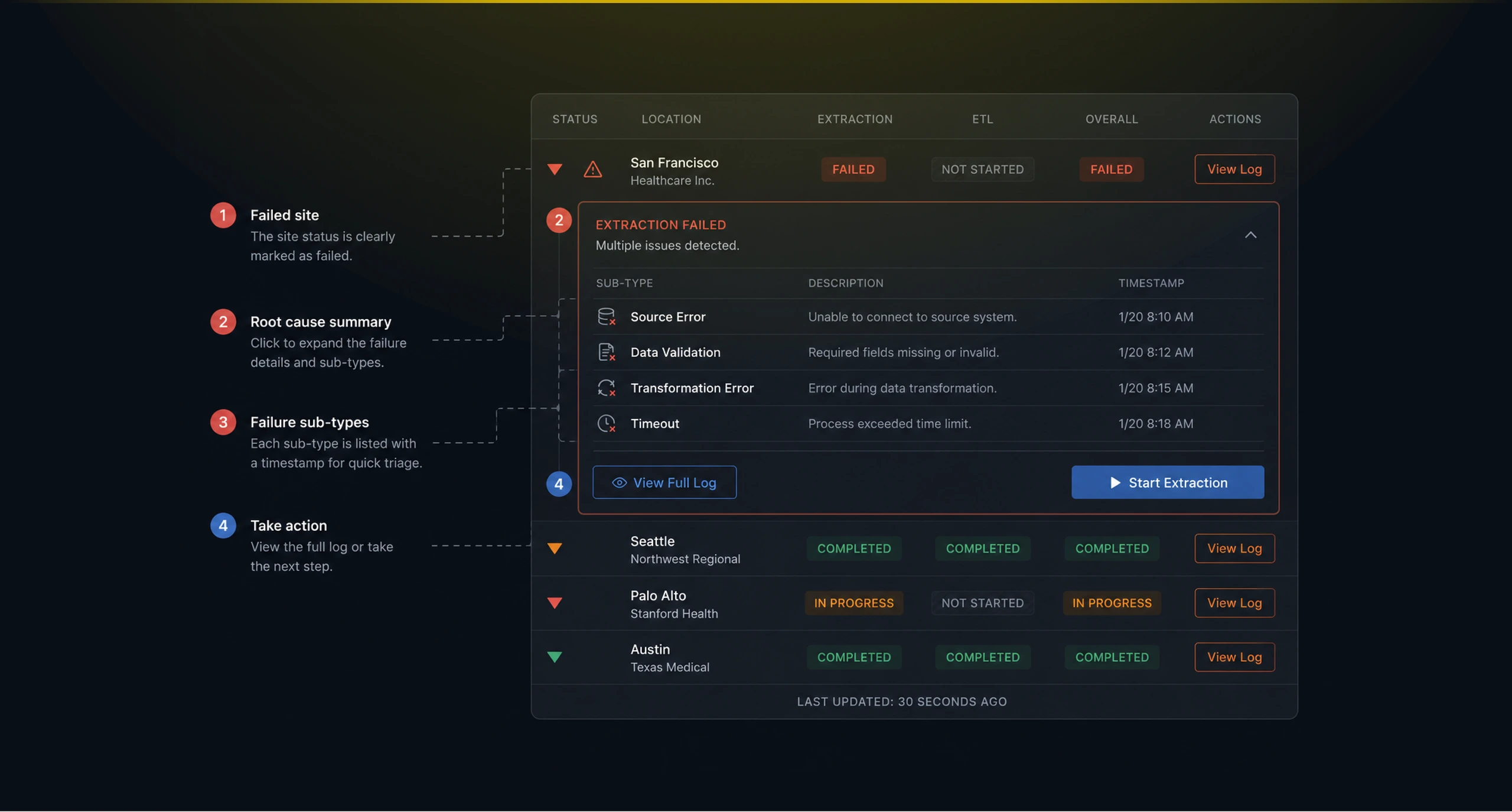Expand the Seattle row with the orange triangle

[555, 548]
